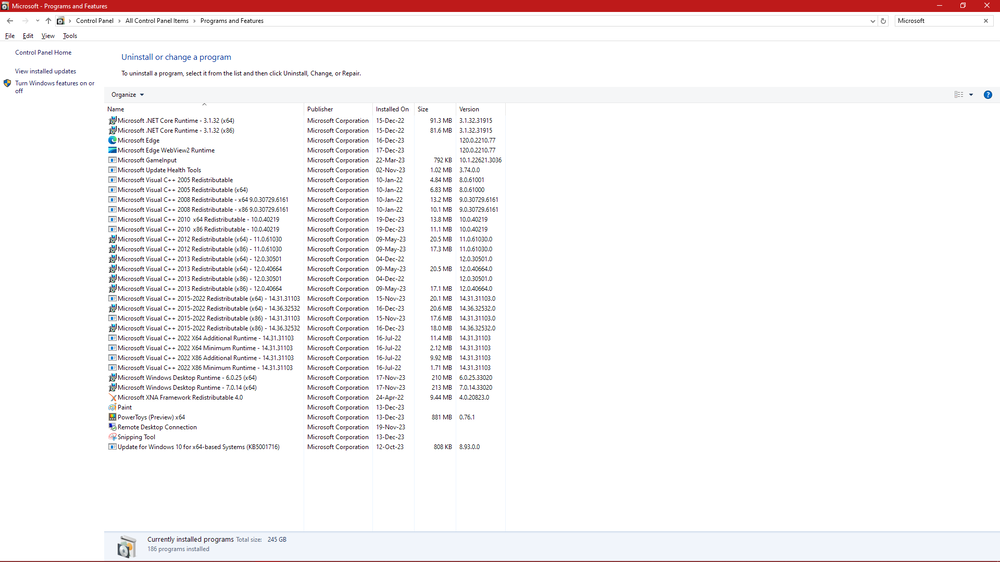Viewport: 1000px width, 562px height.
Task: Open Turn Windows features on or off
Action: [x=55, y=87]
